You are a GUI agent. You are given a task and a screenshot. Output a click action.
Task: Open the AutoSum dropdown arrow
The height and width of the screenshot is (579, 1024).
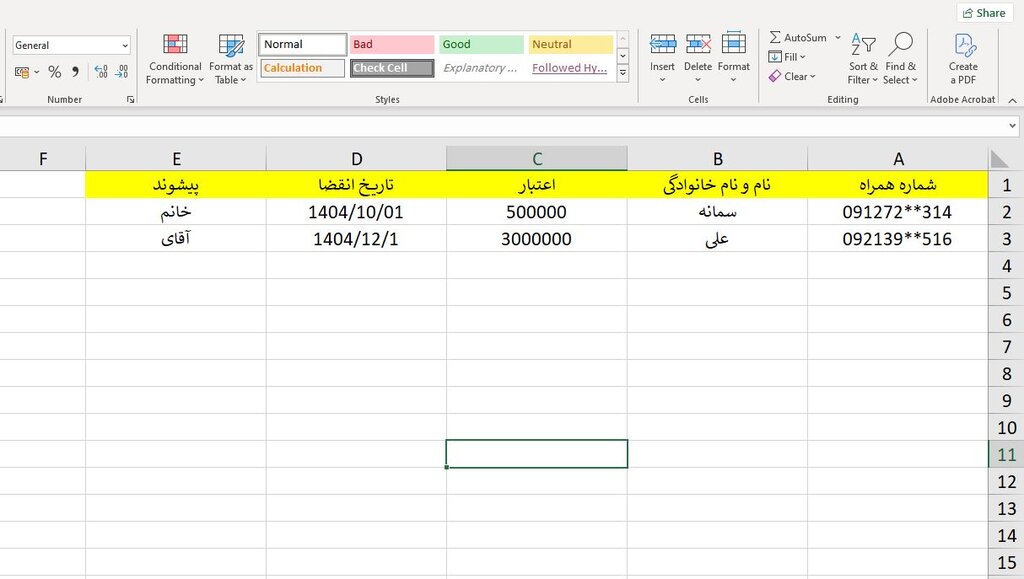click(838, 38)
